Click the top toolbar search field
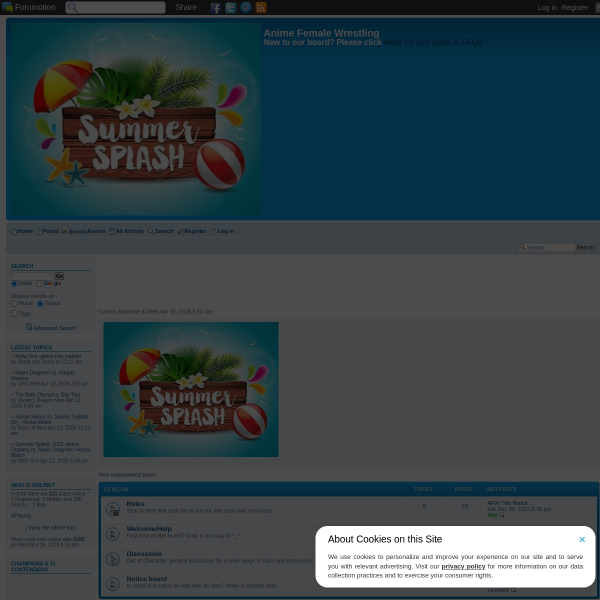This screenshot has width=600, height=600. [120, 8]
